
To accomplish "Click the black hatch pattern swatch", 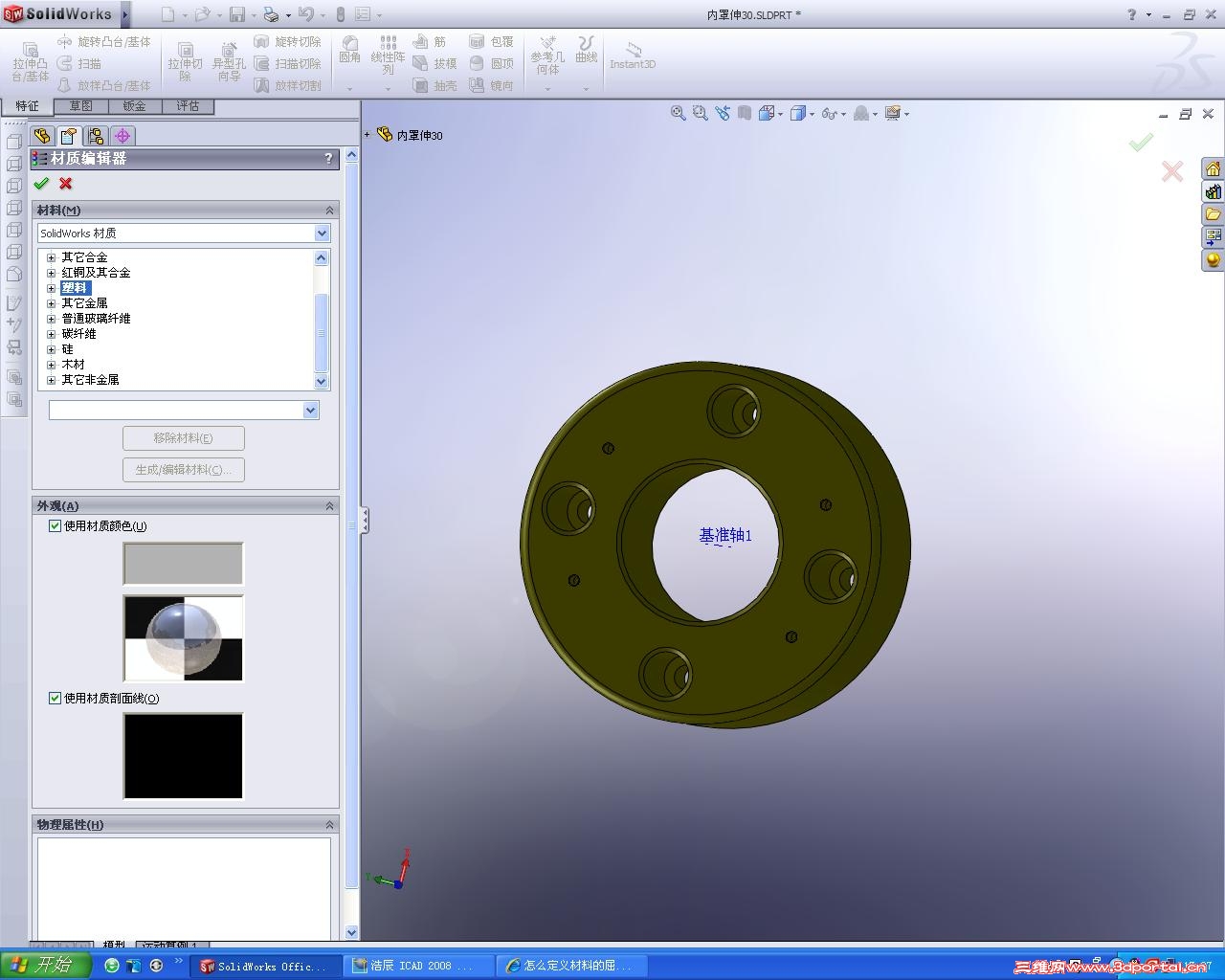I will tap(183, 756).
